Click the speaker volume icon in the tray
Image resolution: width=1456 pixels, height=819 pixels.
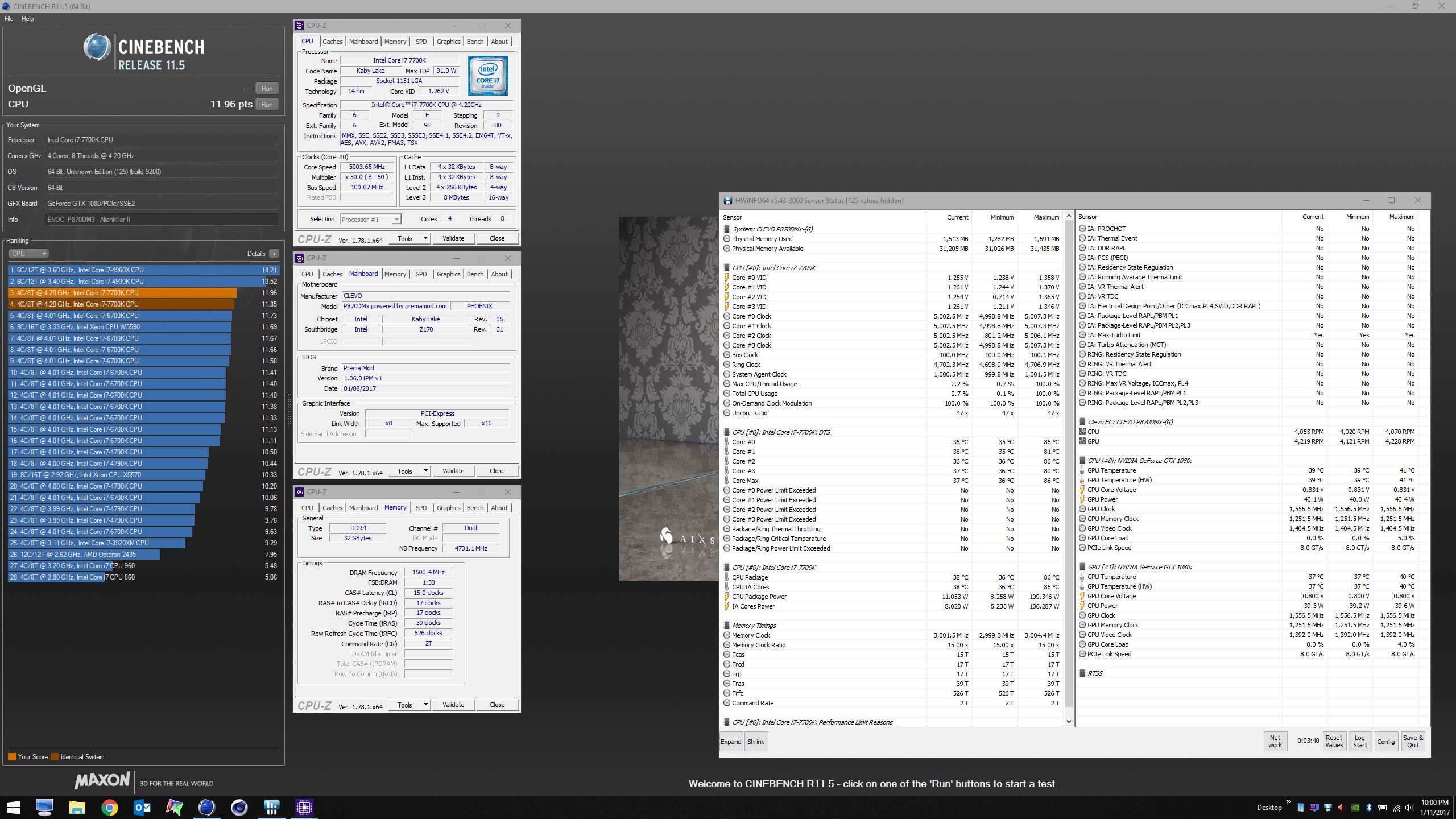click(x=1409, y=807)
